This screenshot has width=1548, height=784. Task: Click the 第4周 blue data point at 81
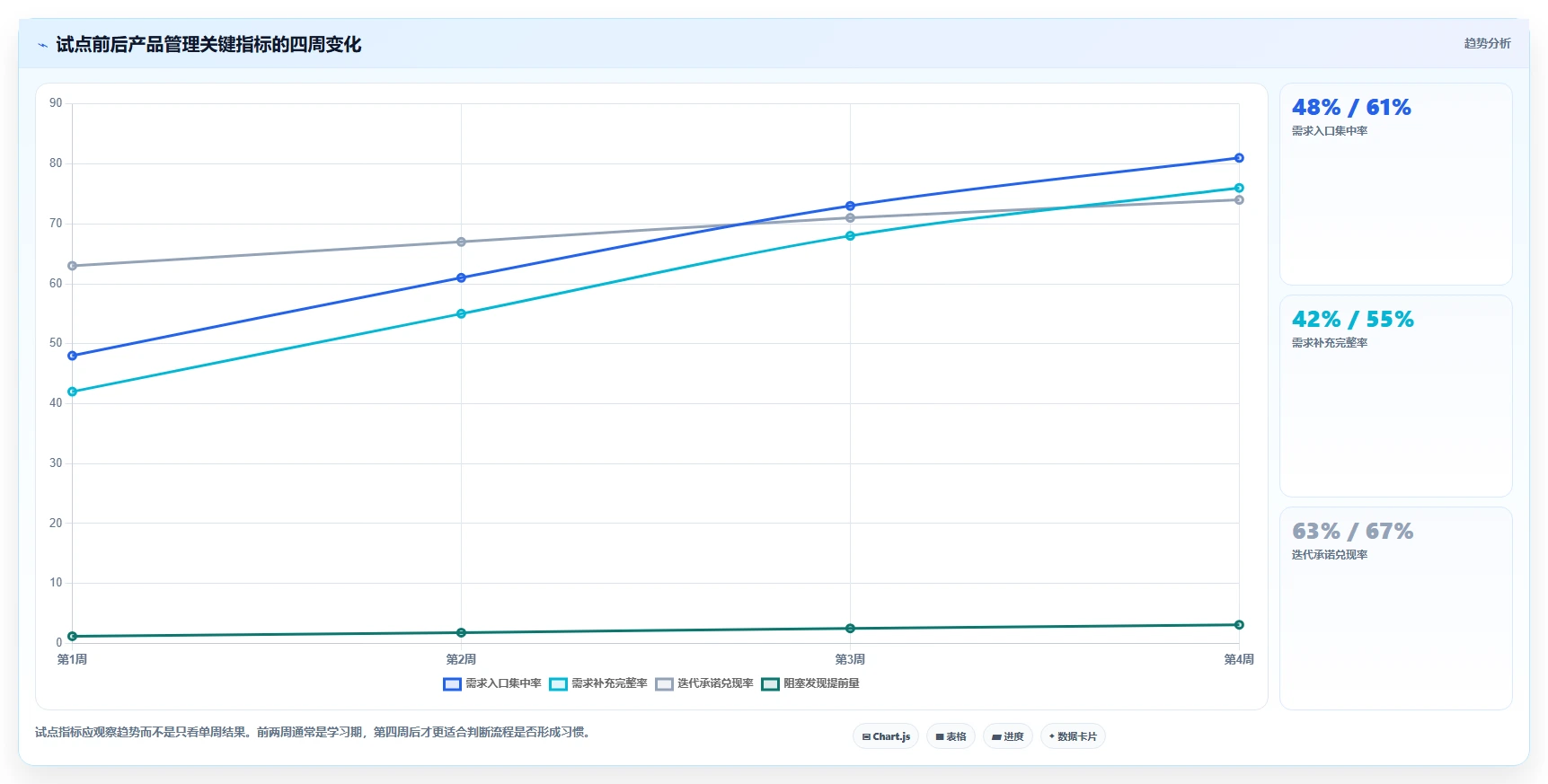1239,158
